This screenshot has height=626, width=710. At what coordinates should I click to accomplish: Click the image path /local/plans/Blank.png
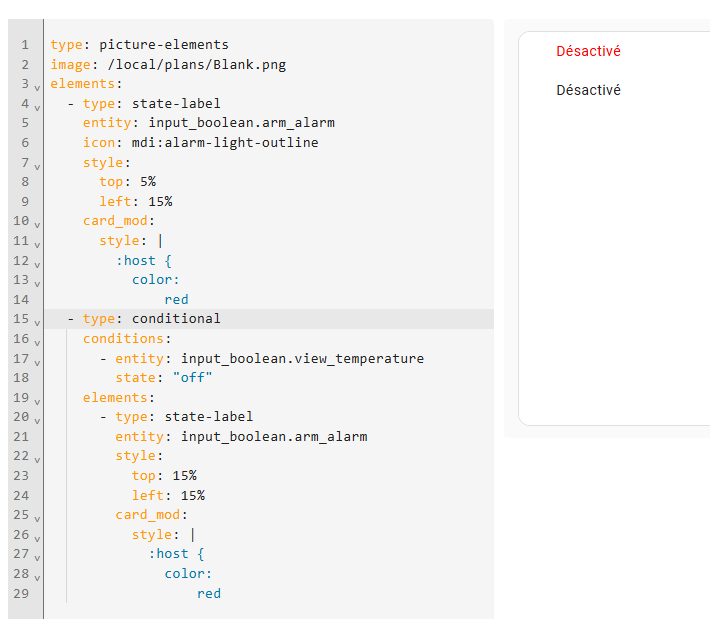point(197,64)
